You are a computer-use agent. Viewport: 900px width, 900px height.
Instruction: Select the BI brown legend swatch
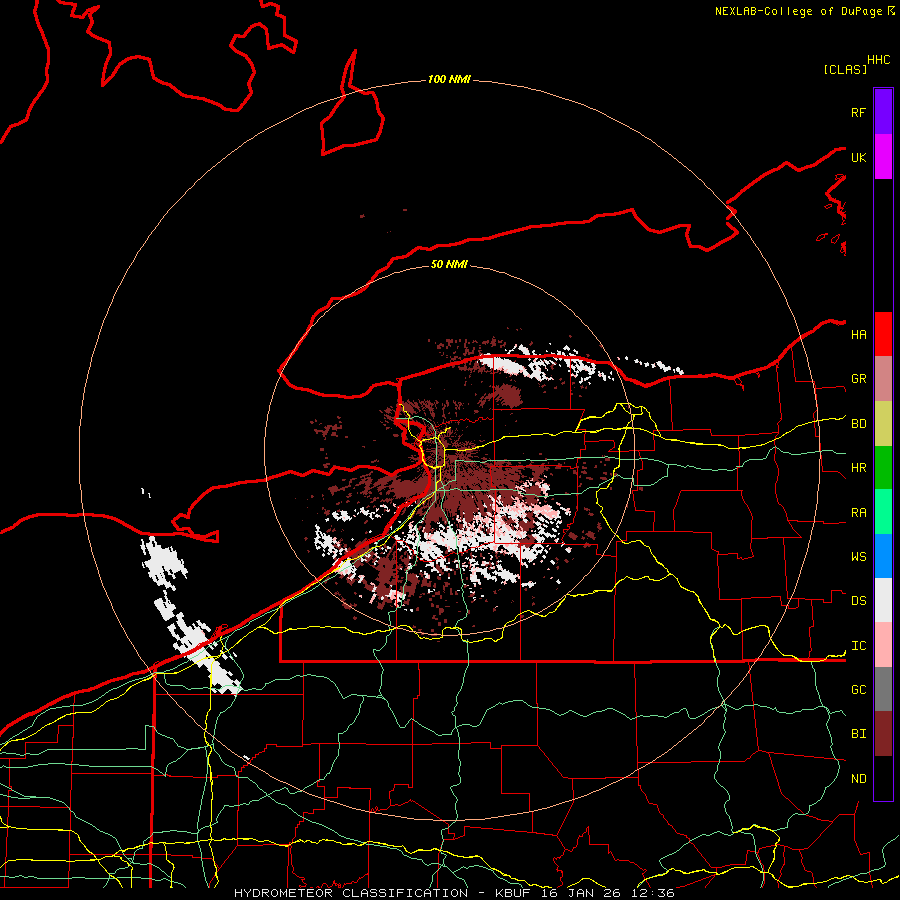coord(883,734)
